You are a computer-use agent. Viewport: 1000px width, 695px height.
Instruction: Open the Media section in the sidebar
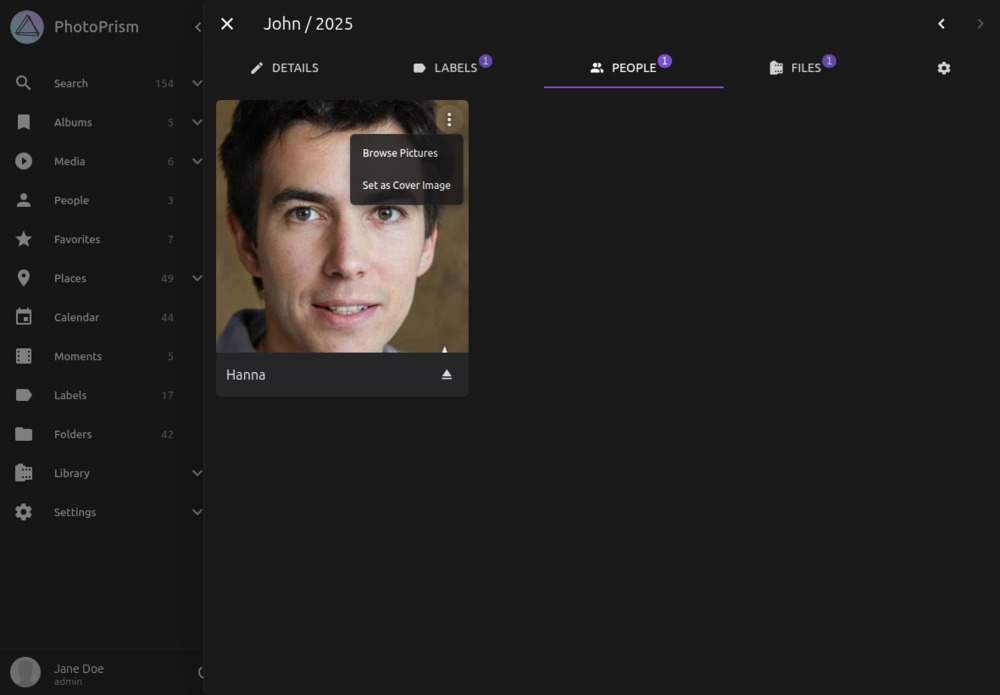click(x=71, y=161)
